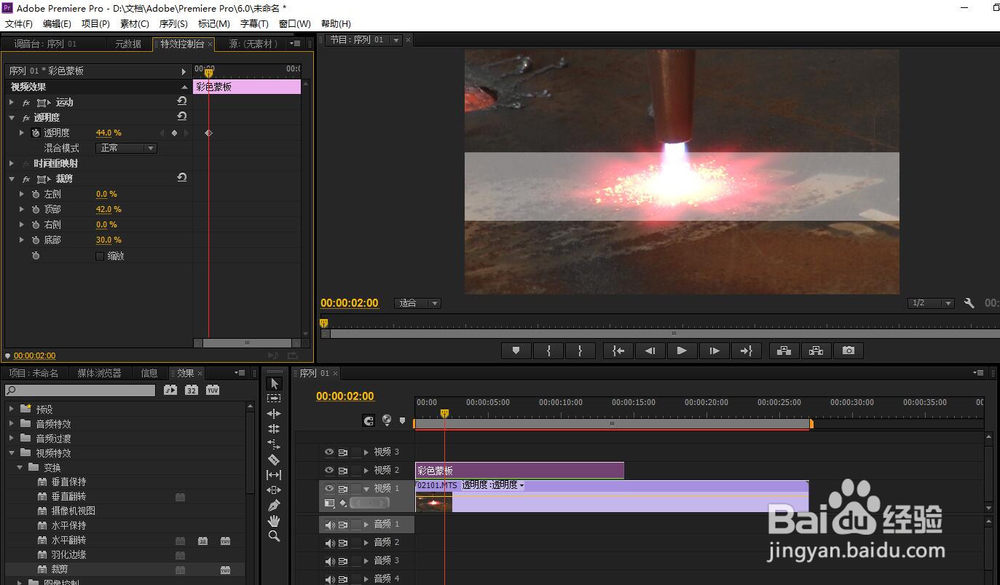The height and width of the screenshot is (585, 1000).
Task: Collapse the 透明度 effect group
Action: [x=11, y=117]
